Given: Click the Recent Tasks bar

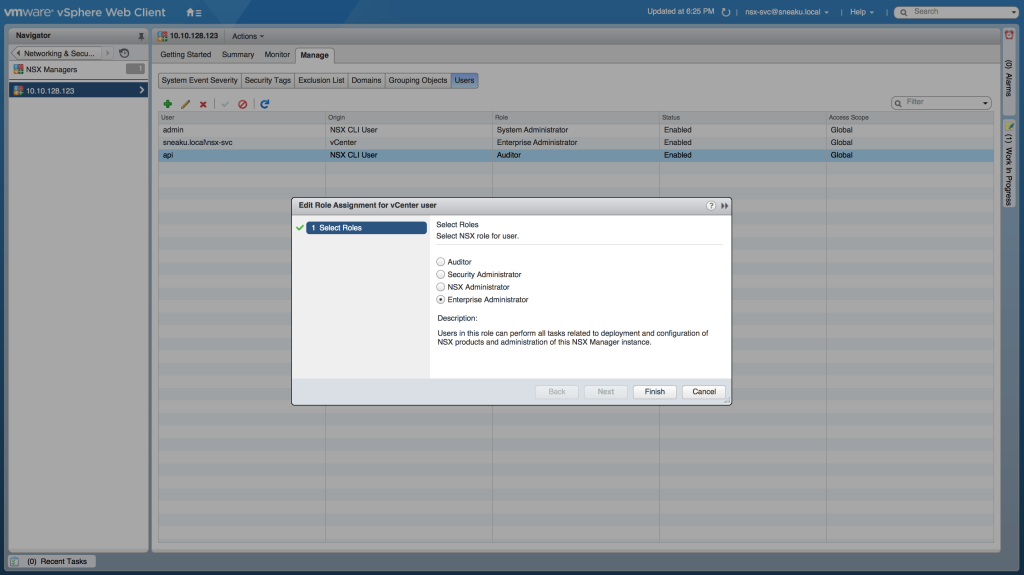Looking at the screenshot, I should 52,561.
